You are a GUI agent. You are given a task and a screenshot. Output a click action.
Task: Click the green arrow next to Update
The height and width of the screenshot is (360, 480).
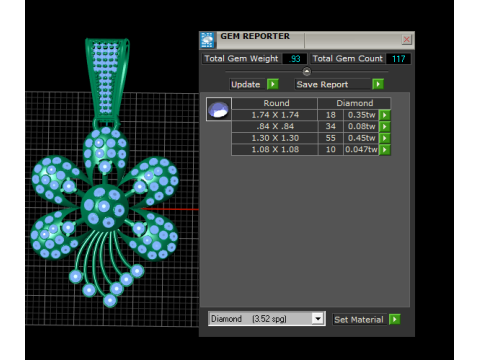pos(273,84)
